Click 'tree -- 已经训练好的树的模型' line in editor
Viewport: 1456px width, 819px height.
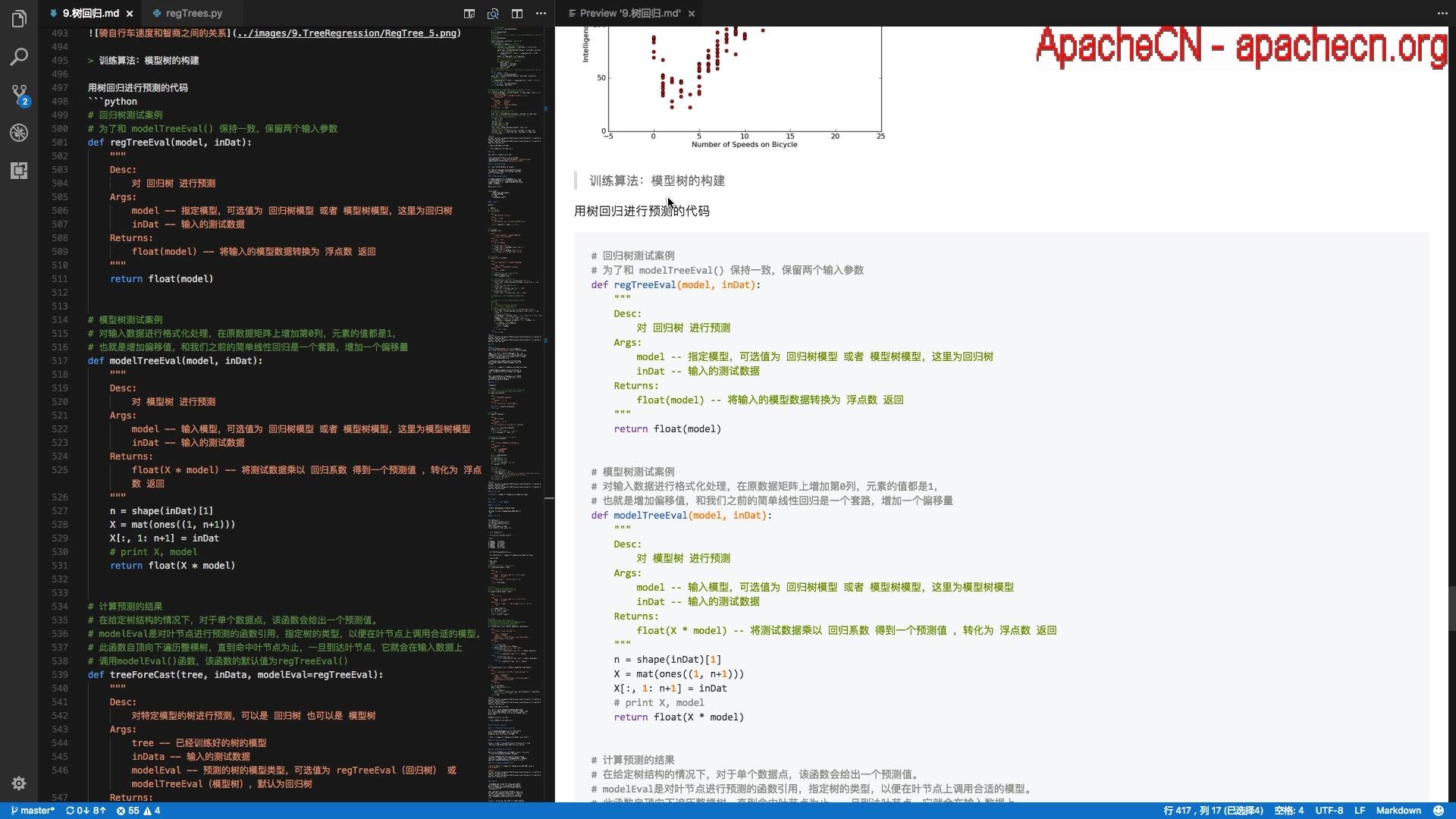point(199,743)
